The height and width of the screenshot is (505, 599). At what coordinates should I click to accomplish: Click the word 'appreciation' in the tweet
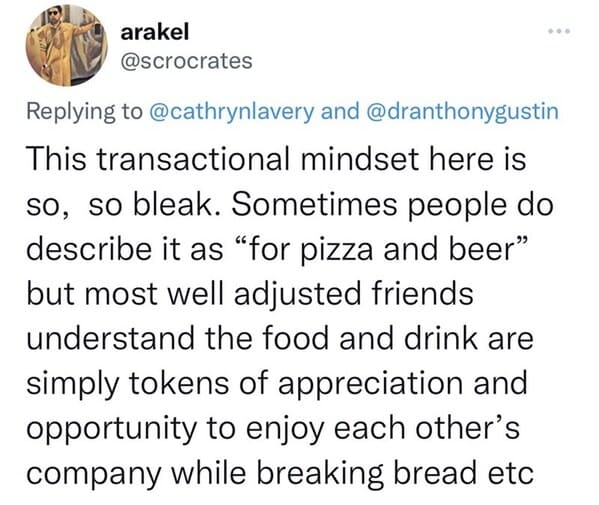[371, 384]
